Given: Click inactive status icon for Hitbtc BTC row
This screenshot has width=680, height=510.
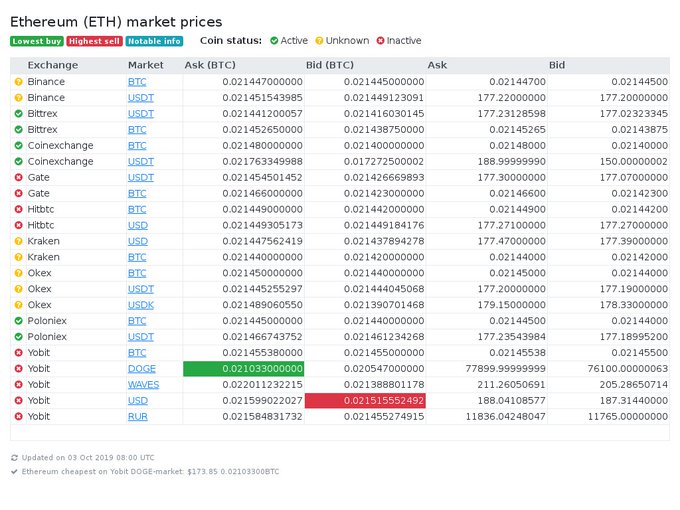Looking at the screenshot, I should point(18,209).
